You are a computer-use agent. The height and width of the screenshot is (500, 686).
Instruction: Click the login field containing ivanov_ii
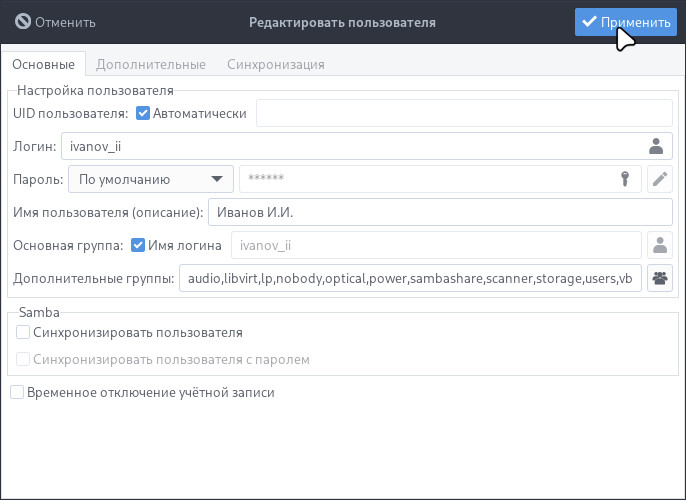(367, 146)
